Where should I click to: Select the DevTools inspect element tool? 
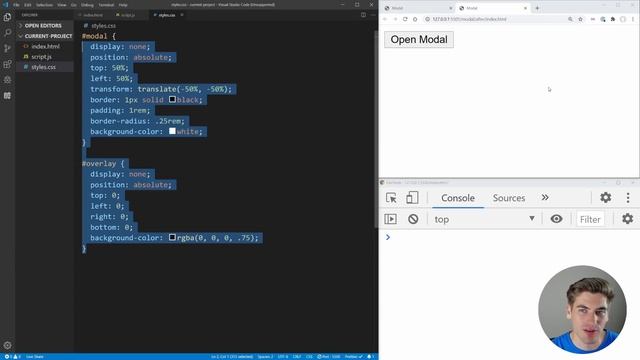[x=391, y=198]
